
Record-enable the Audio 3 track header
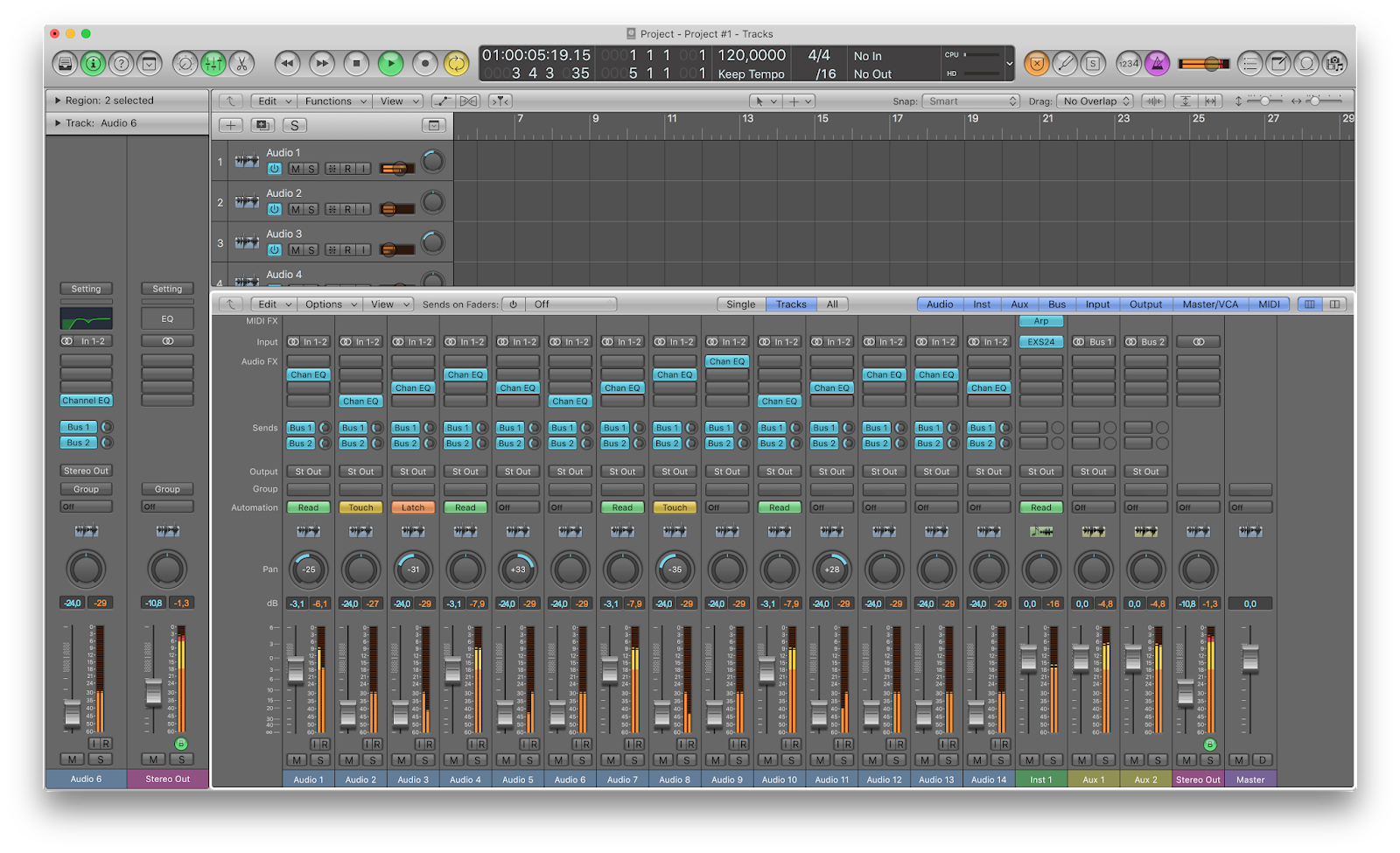coord(347,250)
